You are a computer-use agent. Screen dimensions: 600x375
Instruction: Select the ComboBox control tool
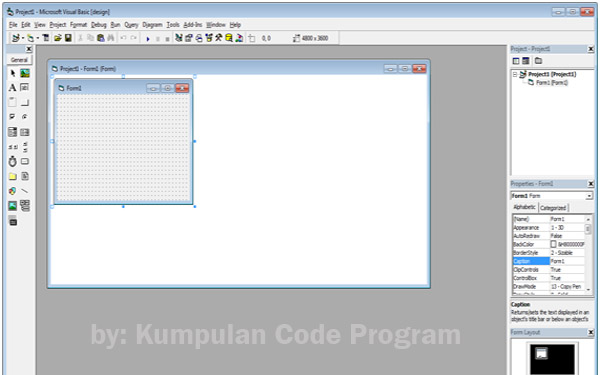13,132
